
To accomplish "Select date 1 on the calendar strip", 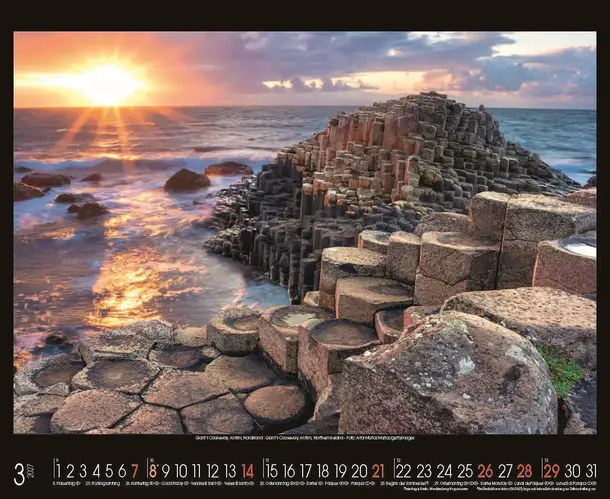I will pyautogui.click(x=58, y=471).
